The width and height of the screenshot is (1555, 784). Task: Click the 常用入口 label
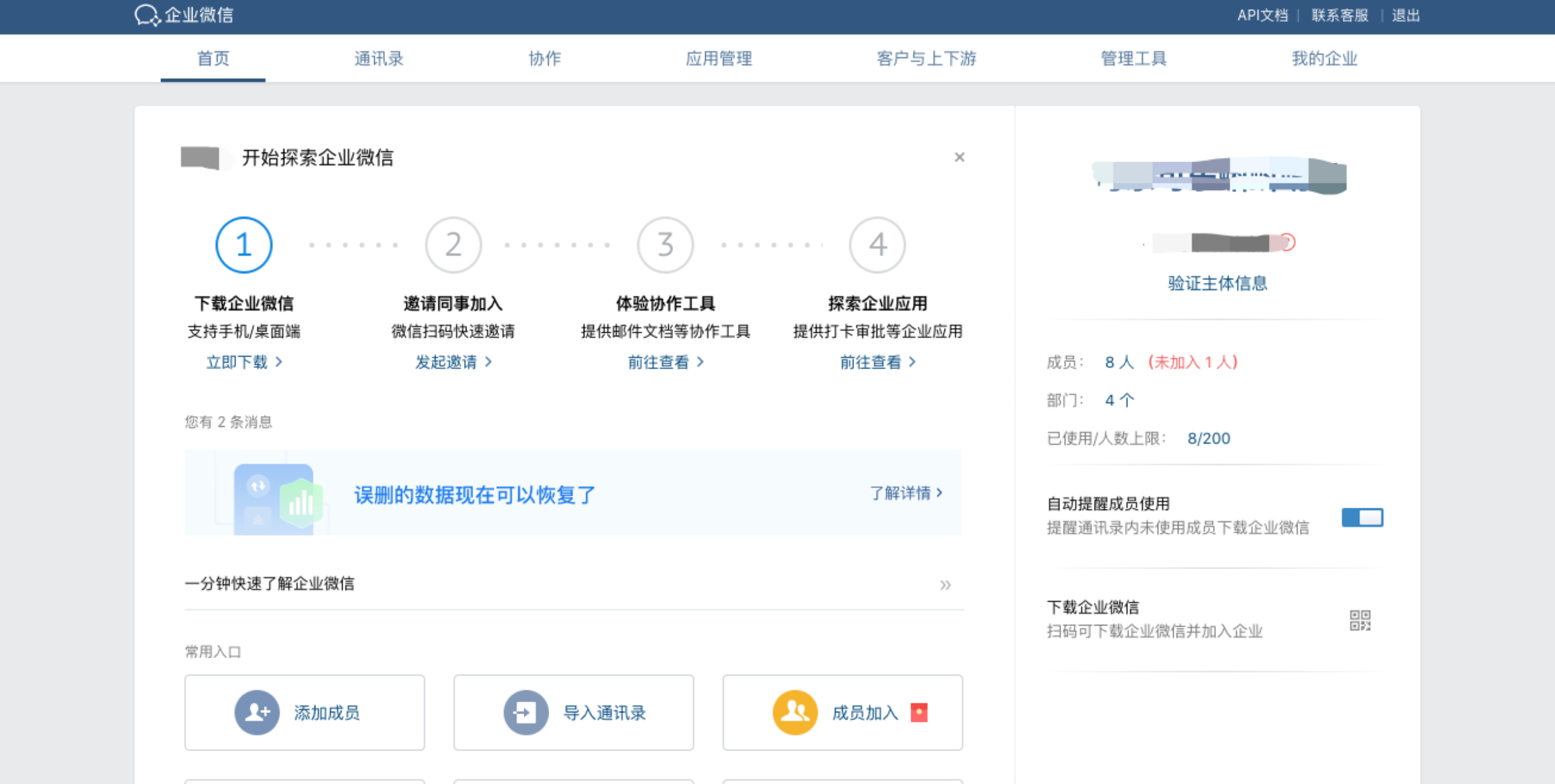pos(213,652)
